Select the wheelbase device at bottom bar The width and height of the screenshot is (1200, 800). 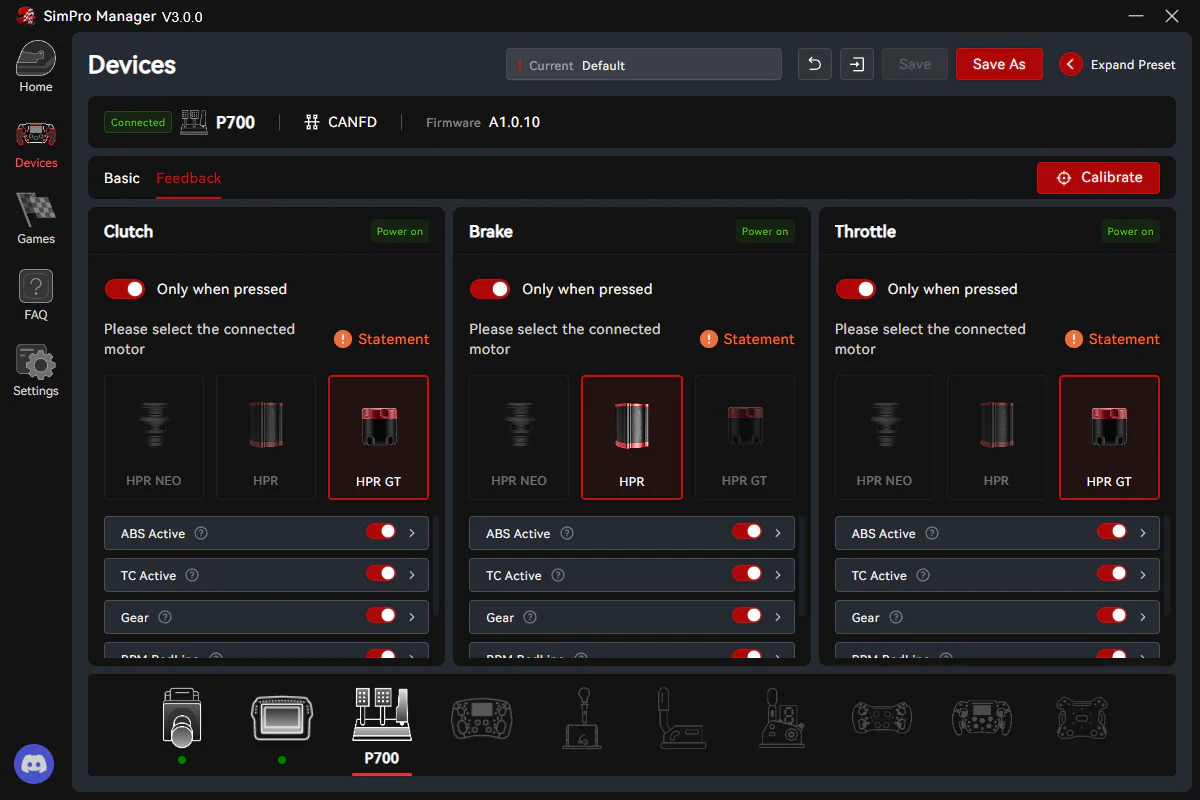point(182,717)
